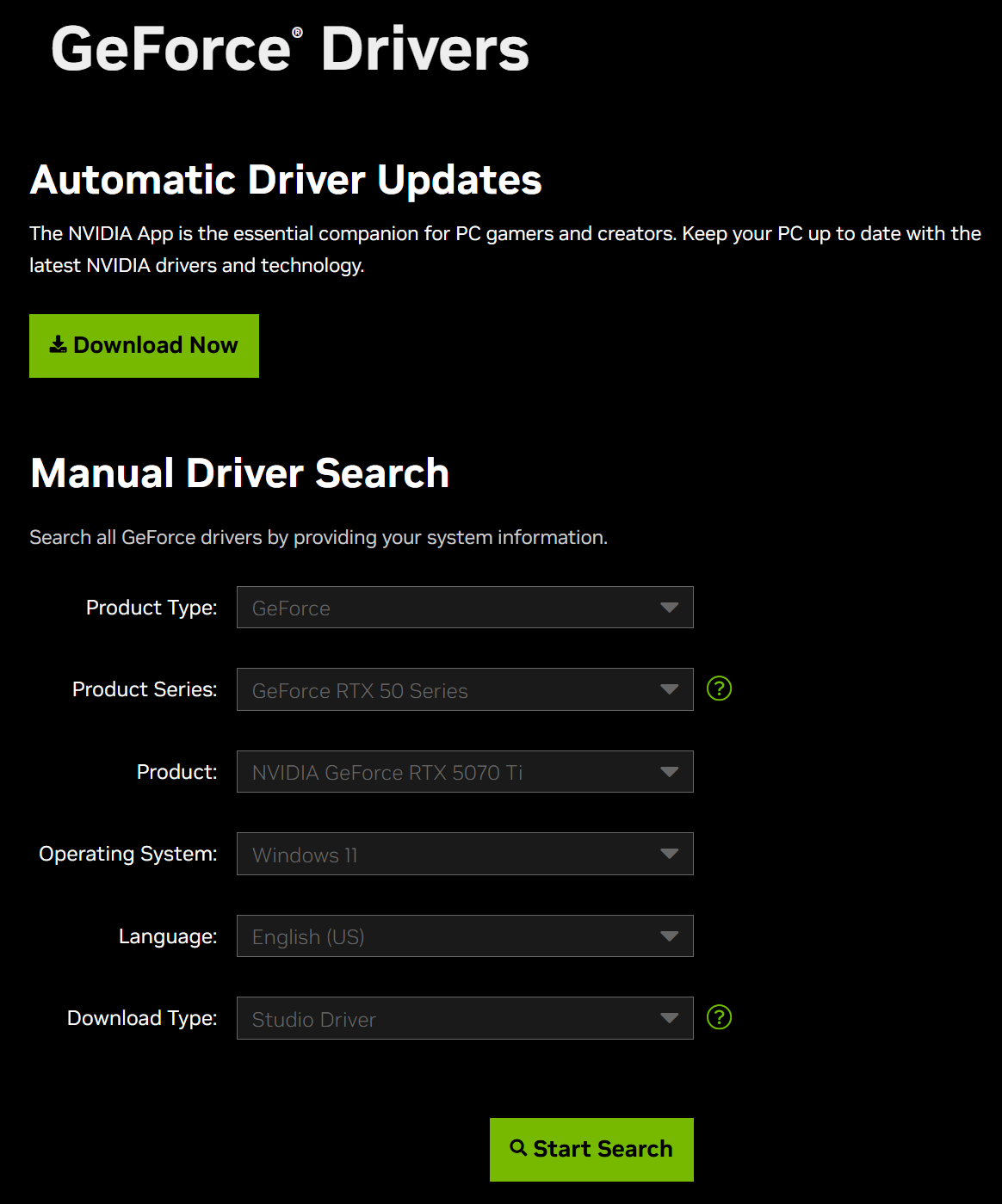Click the magnifier icon in Start Search

tap(518, 1148)
